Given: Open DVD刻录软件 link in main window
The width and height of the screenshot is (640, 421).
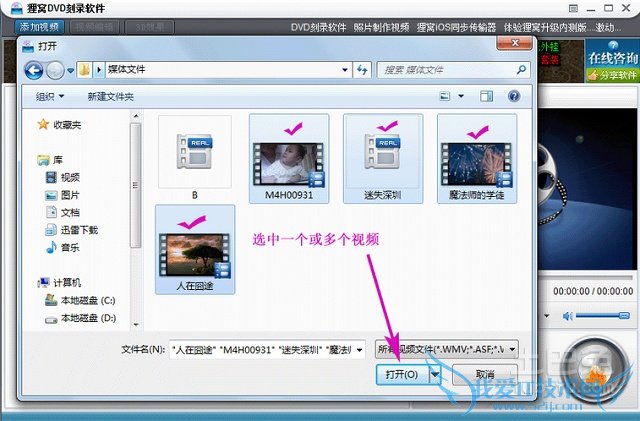Looking at the screenshot, I should tap(318, 27).
